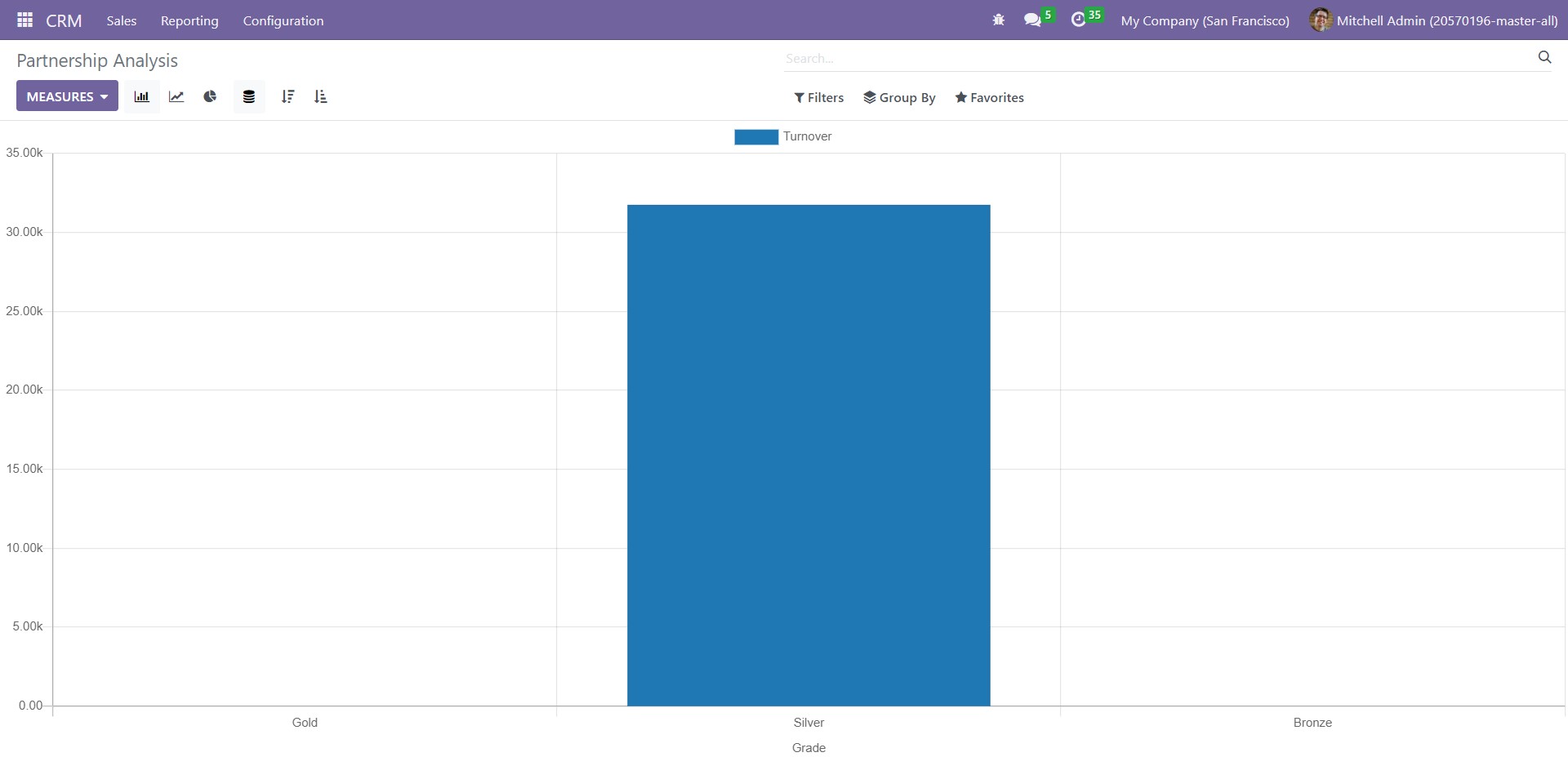Click the Grade axis title
The width and height of the screenshot is (1568, 757).
pyautogui.click(x=808, y=748)
